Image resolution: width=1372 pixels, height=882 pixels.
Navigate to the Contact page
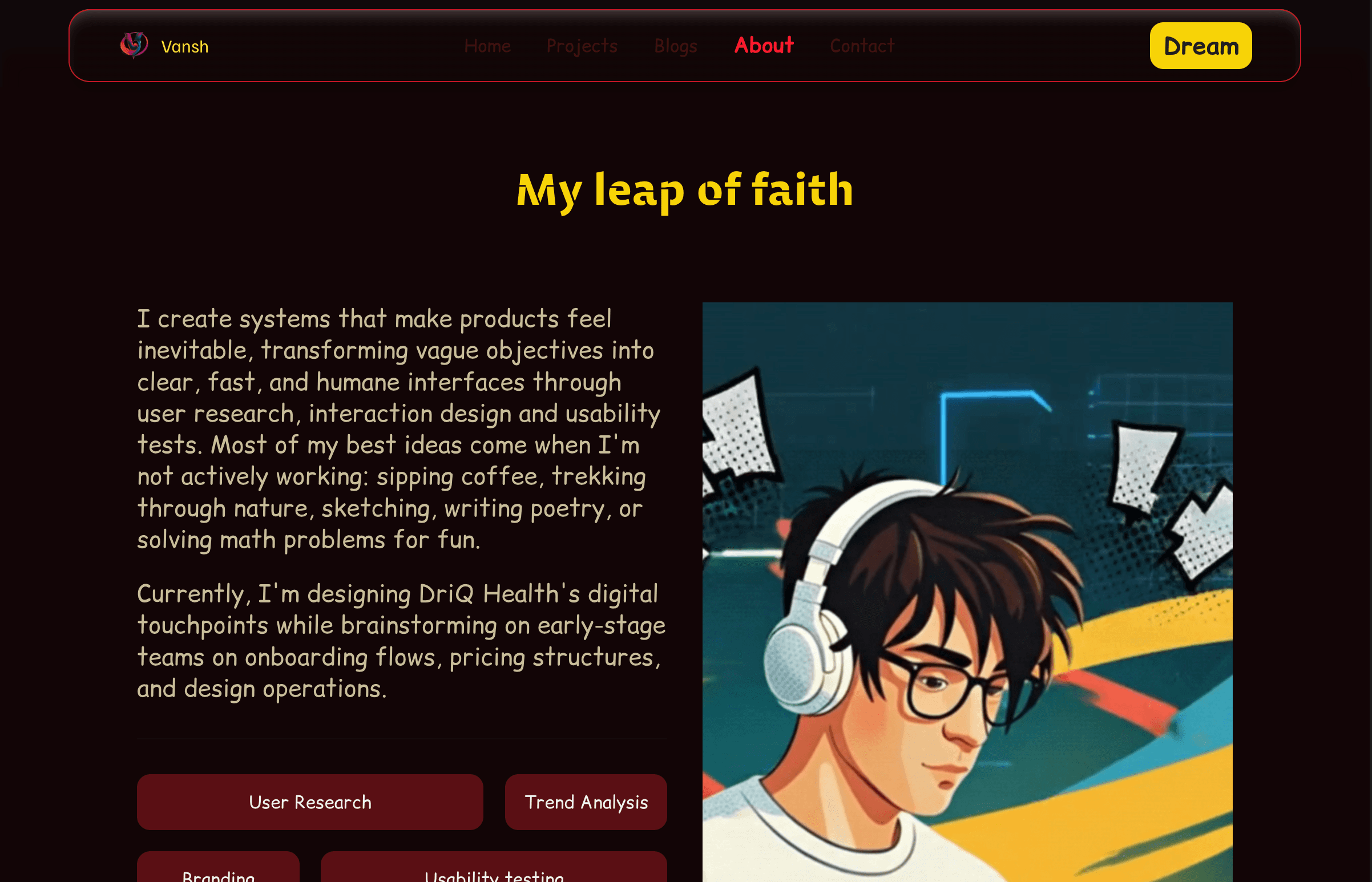click(x=862, y=46)
